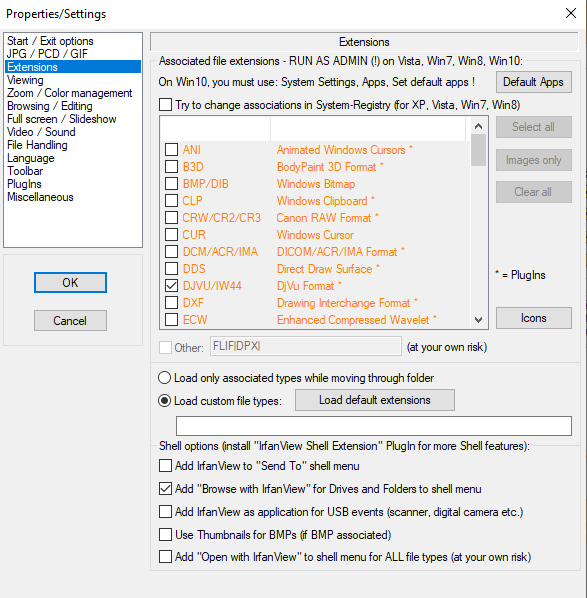Close the Properties/Settings dialog
The width and height of the screenshot is (587, 598).
[x=571, y=13]
